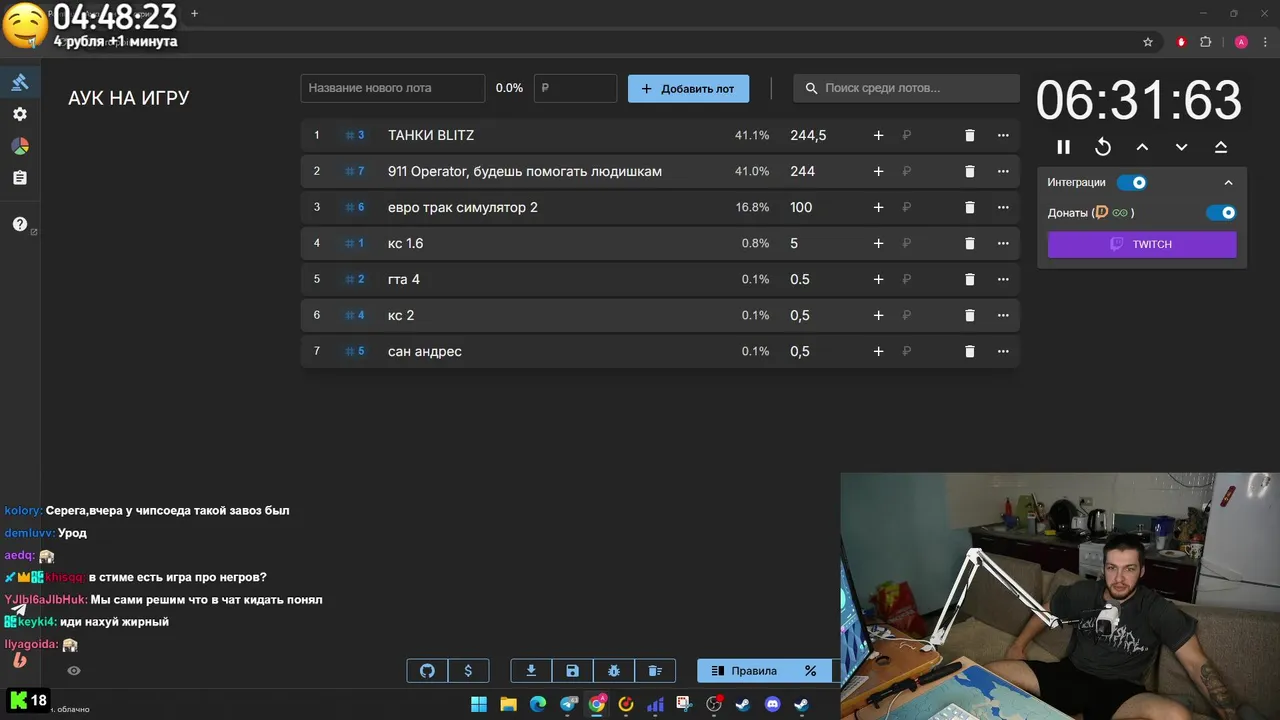This screenshot has width=1280, height=720.
Task: Connect the TWITCH integration
Action: 1142,244
